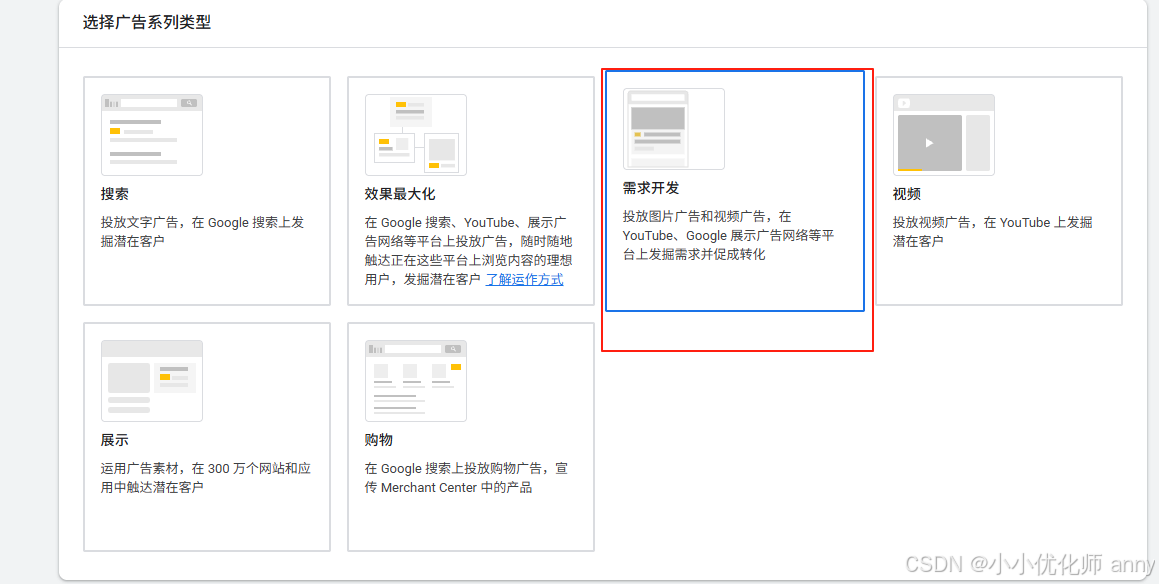Click the 购物 campaign illustration icon
The image size is (1159, 584).
point(415,380)
